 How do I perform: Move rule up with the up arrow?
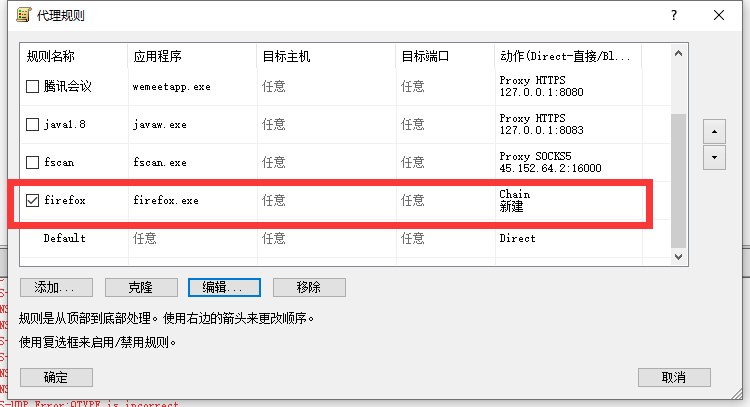click(x=714, y=131)
